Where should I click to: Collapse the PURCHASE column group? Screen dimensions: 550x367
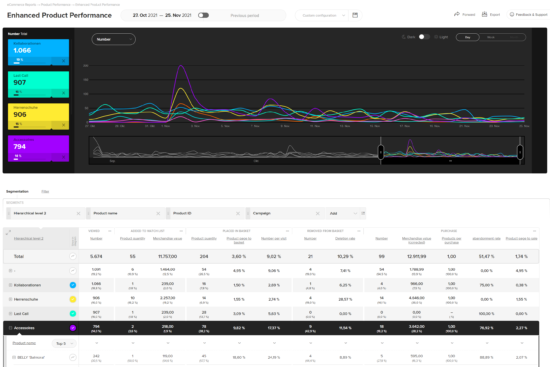(x=534, y=231)
